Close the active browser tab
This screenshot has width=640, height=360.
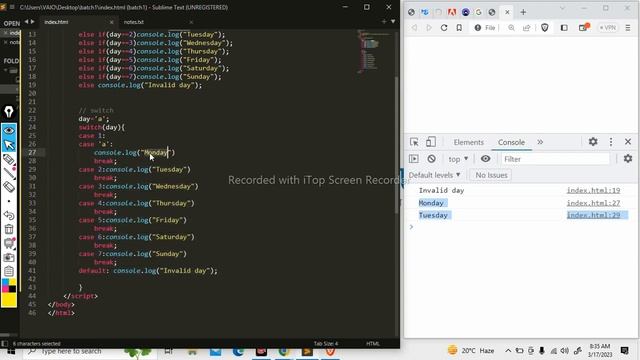coord(507,12)
